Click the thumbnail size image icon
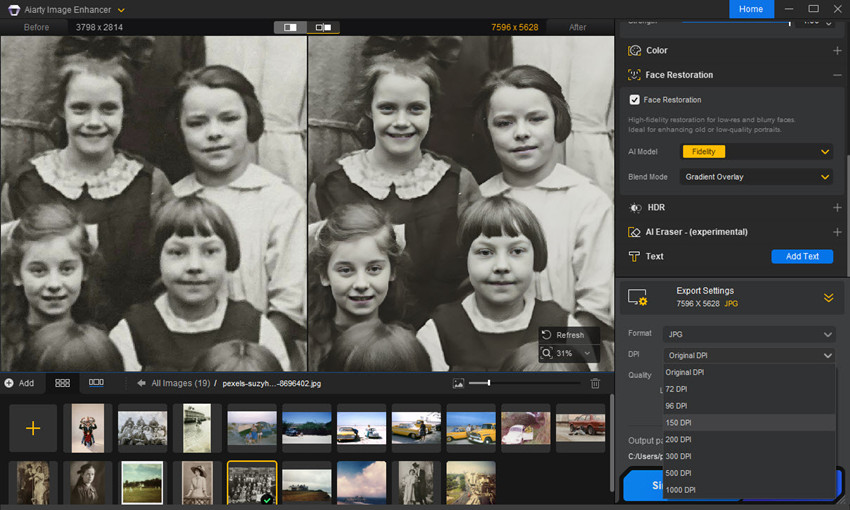This screenshot has height=510, width=850. (x=458, y=384)
